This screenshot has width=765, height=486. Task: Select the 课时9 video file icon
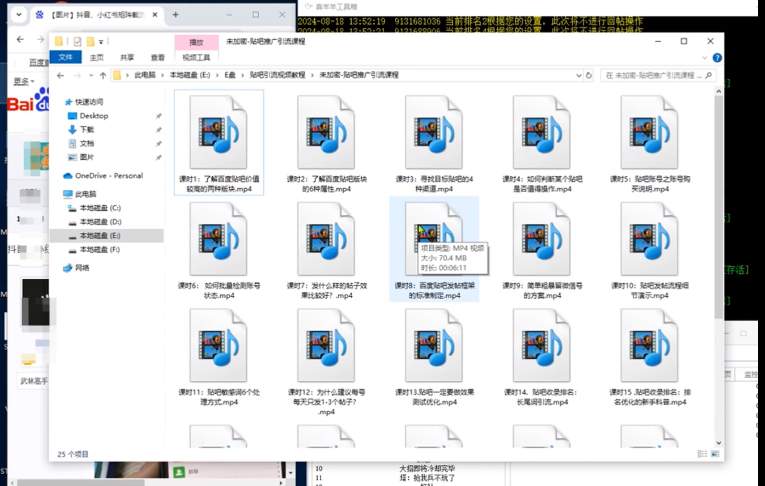542,239
